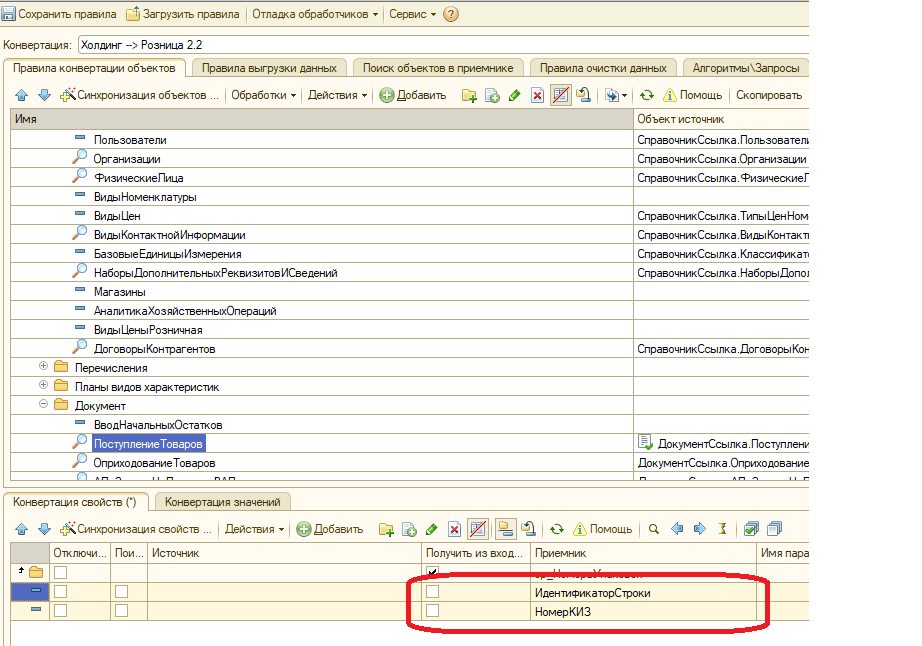Add object rule by copying in upper toolbar
Screen dimensions: 922x646
(x=492, y=95)
